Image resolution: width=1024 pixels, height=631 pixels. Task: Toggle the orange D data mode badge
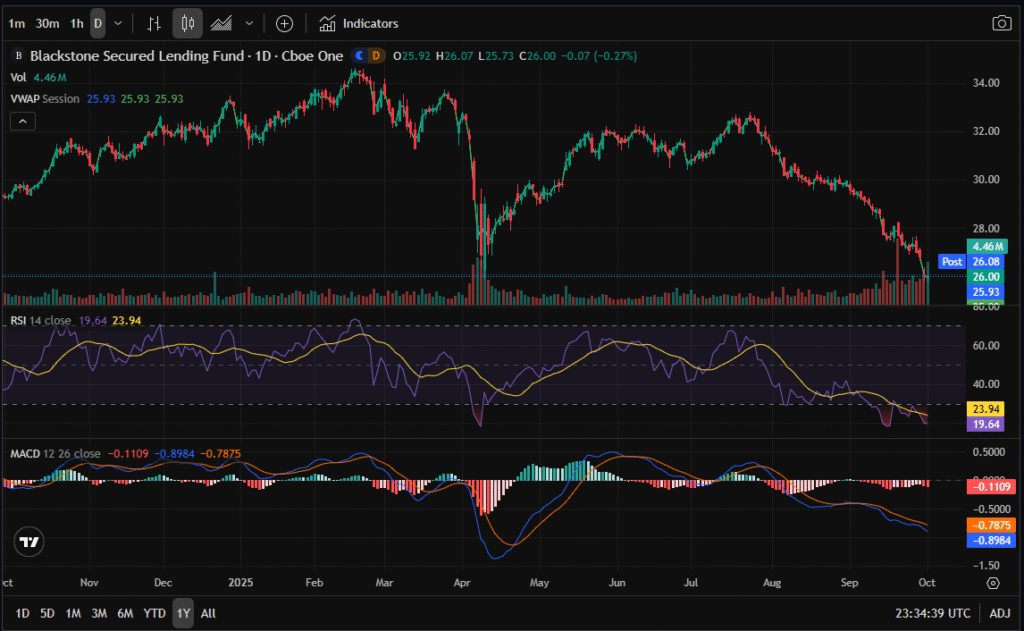[x=376, y=56]
